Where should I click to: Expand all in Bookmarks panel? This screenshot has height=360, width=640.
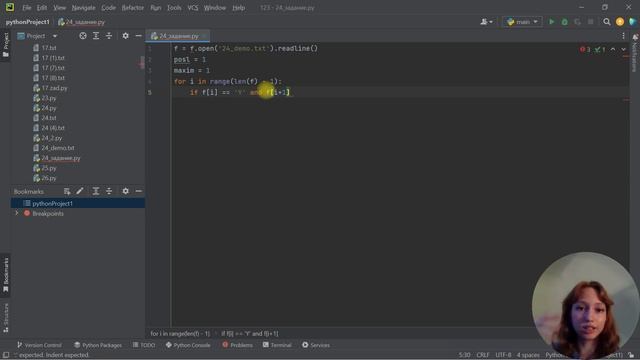(x=96, y=191)
